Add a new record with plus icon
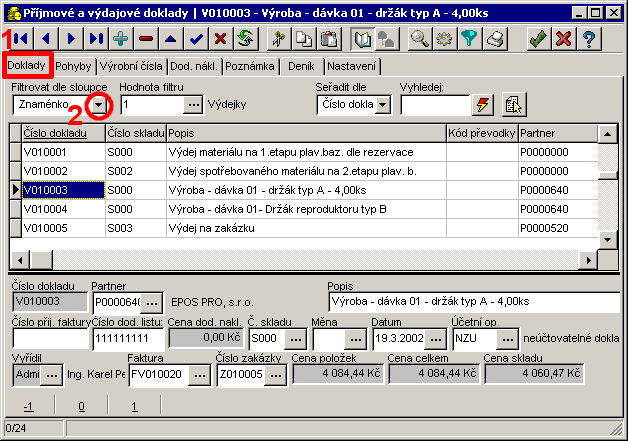The image size is (628, 441). pos(120,39)
